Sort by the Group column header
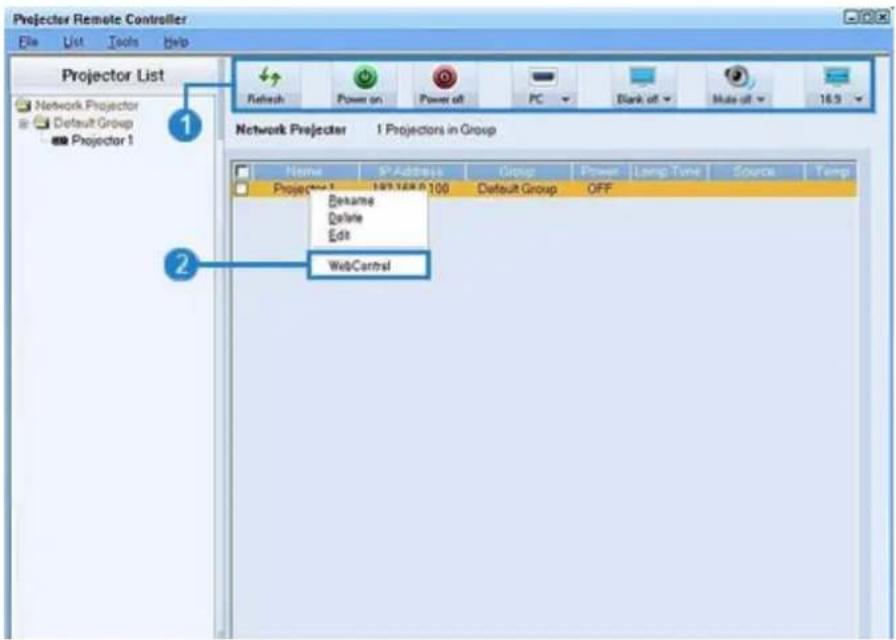Screen dimensions: 896x640 tap(518, 171)
